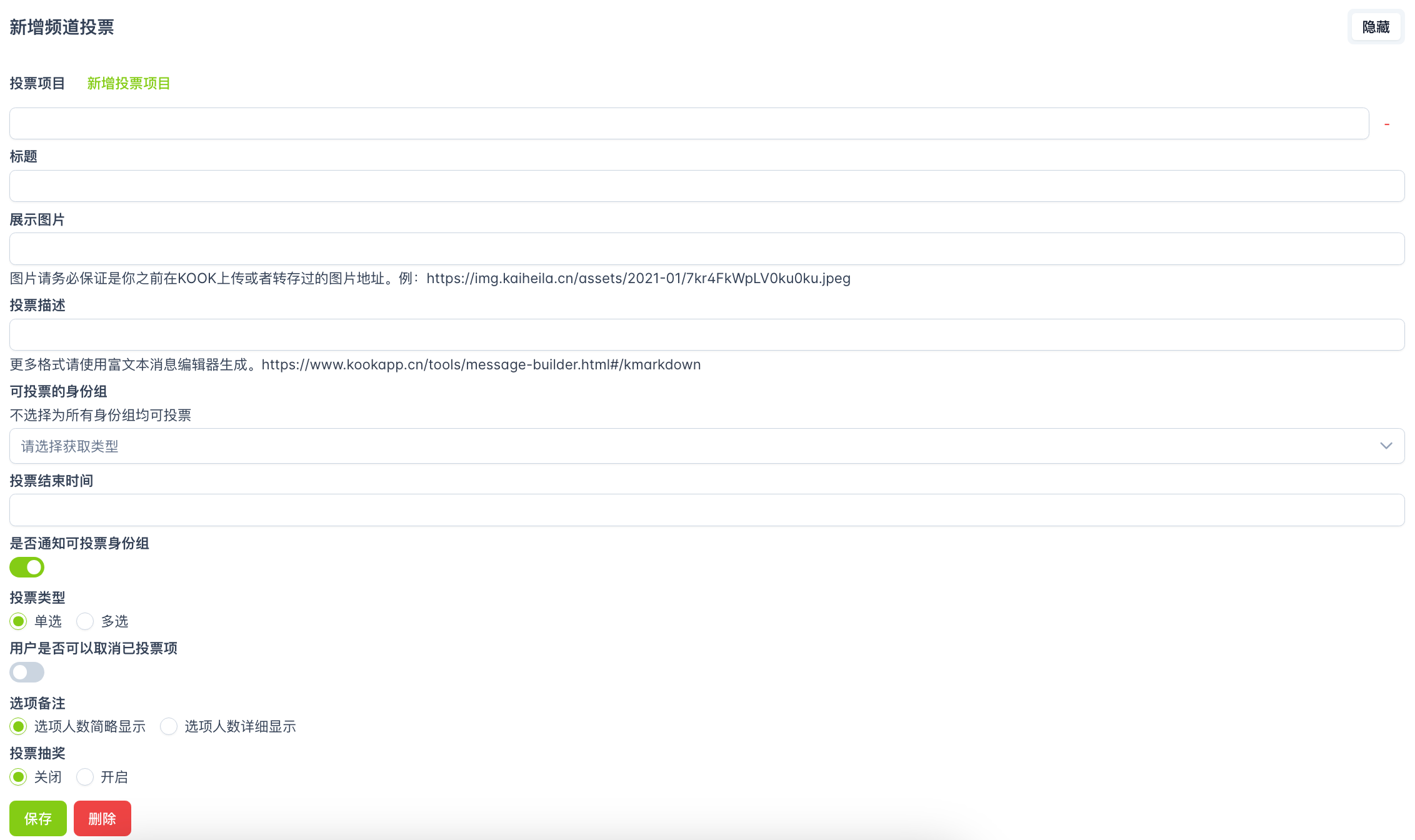Click the 隐藏 button
1415x840 pixels.
click(1375, 27)
